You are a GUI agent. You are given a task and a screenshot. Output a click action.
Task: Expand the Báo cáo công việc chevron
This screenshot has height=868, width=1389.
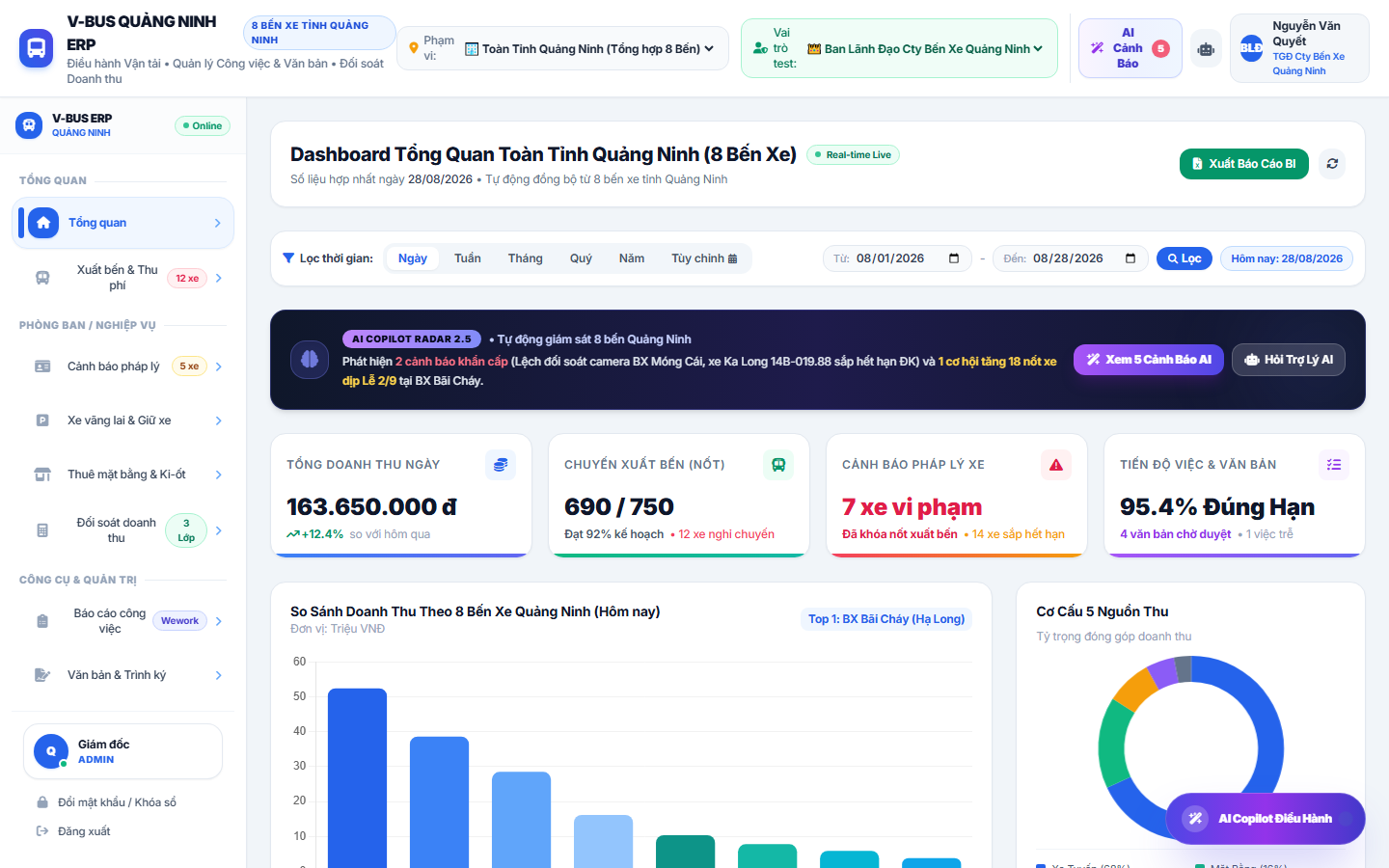(x=219, y=621)
